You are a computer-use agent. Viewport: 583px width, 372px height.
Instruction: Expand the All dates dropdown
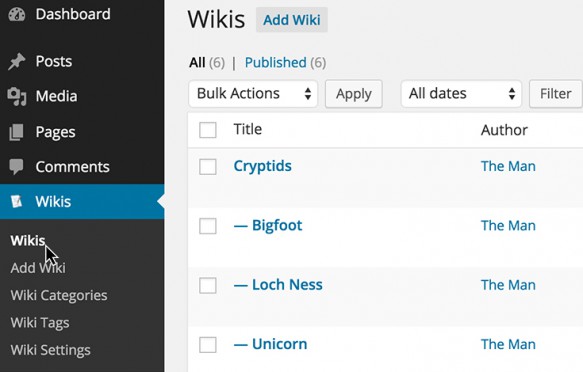tap(461, 94)
